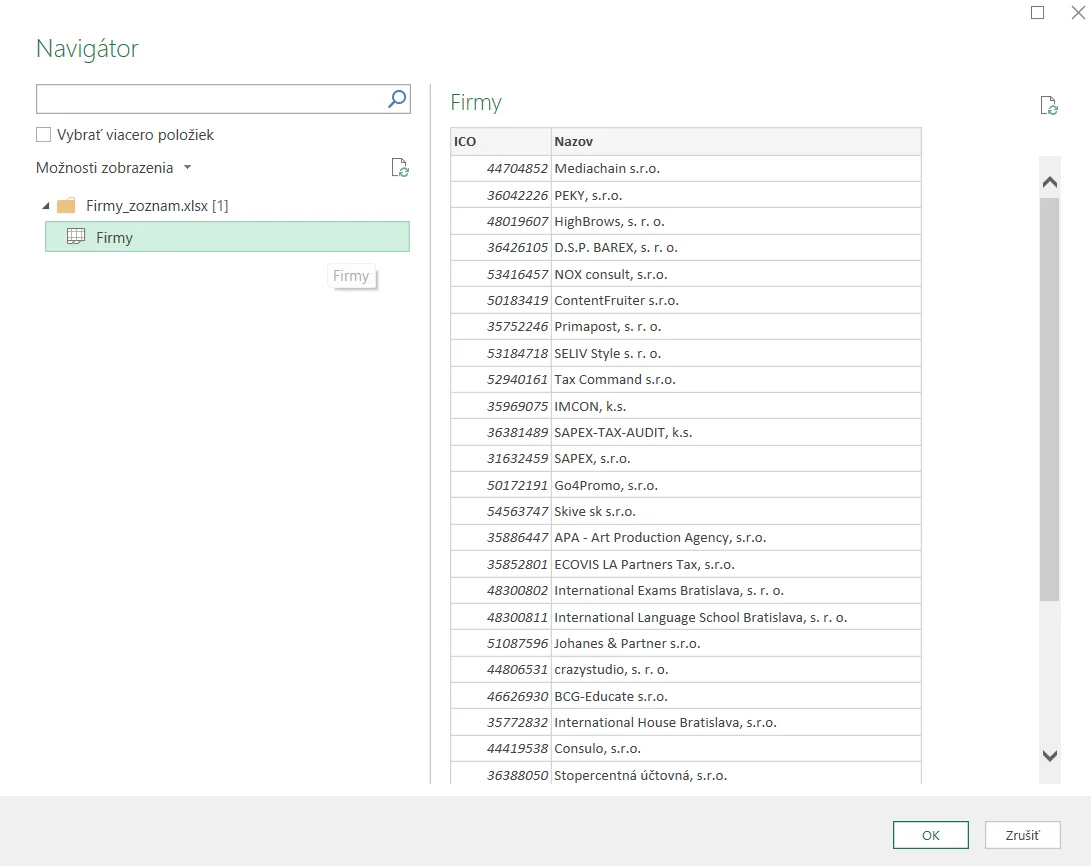Image resolution: width=1091 pixels, height=866 pixels.
Task: Click the PEKY, s.r.o. cell
Action: pos(736,195)
